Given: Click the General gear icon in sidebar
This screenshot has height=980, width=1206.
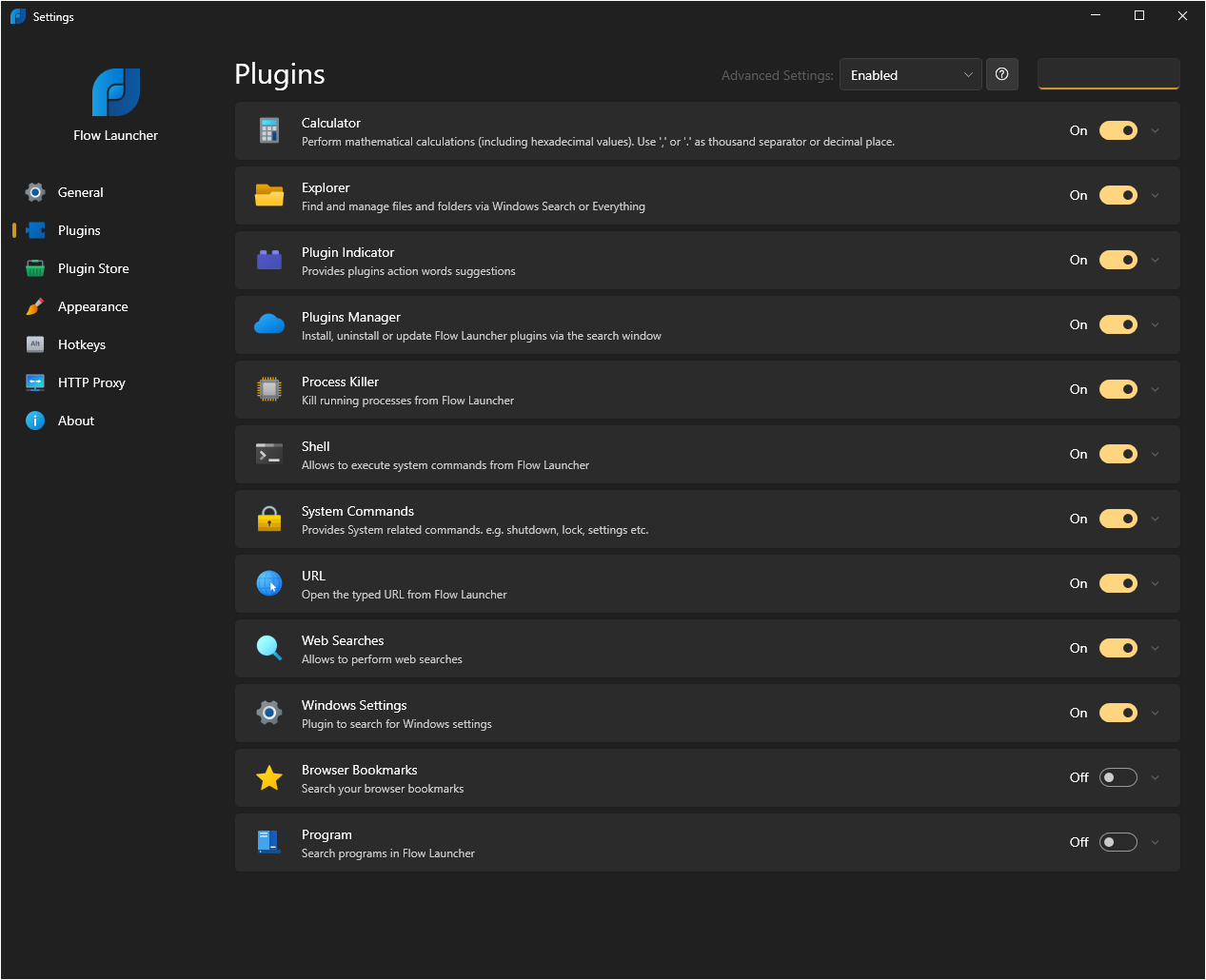Looking at the screenshot, I should (x=35, y=192).
